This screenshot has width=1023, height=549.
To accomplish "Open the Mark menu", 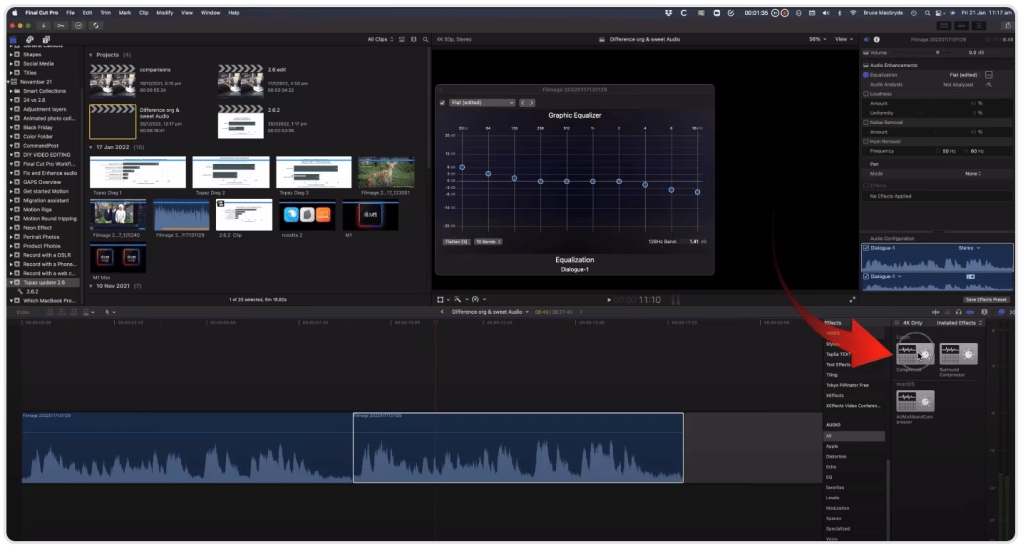I will tap(125, 12).
